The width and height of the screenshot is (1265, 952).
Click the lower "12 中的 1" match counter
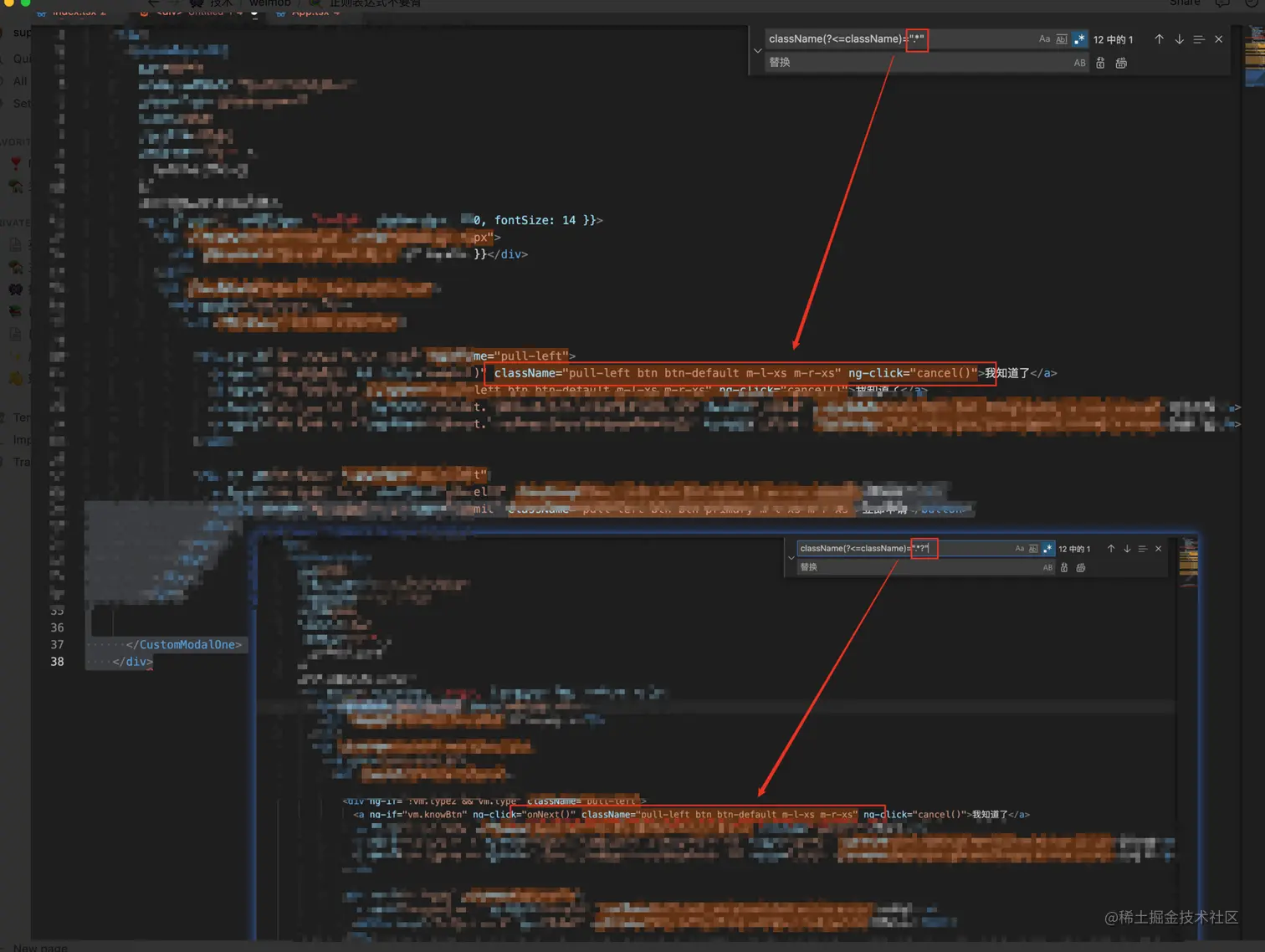[1074, 549]
